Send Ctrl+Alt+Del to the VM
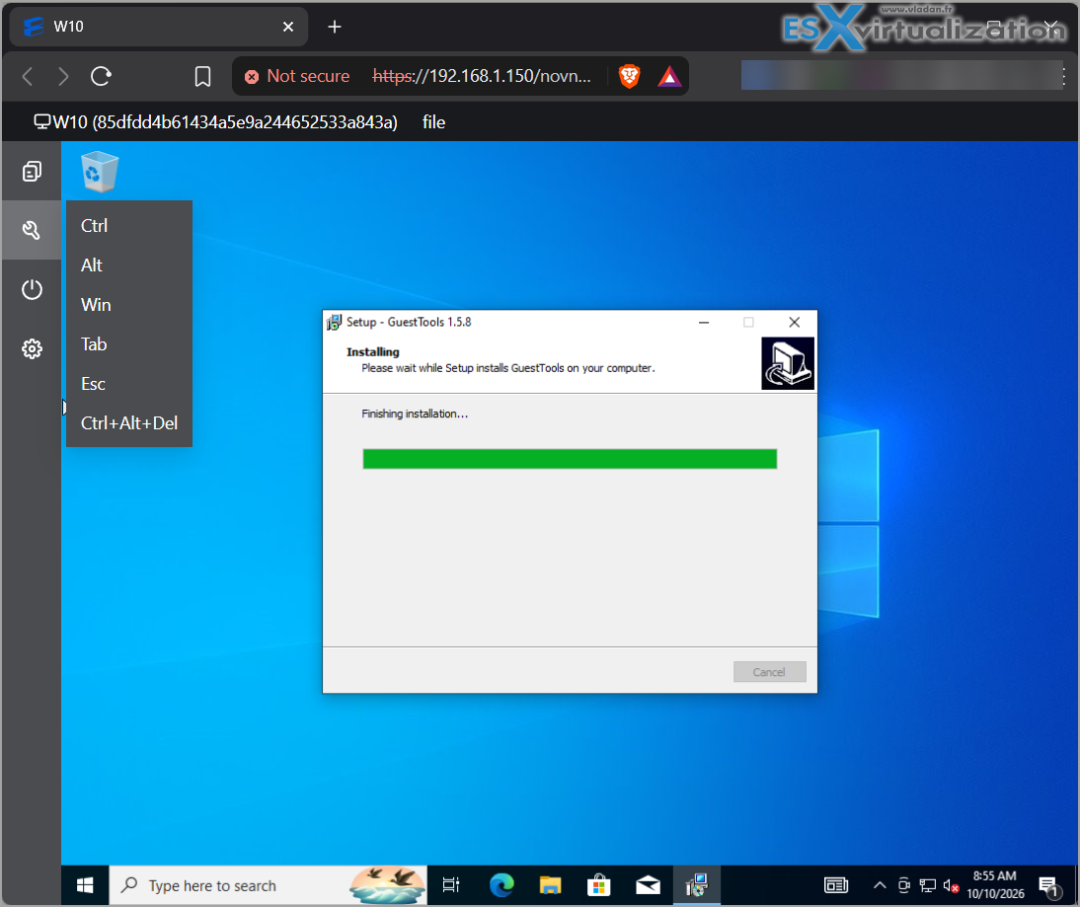This screenshot has width=1080, height=907. [x=129, y=423]
